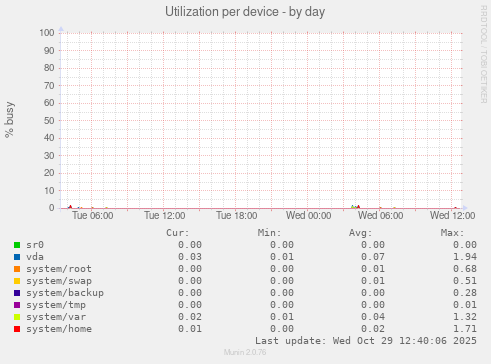Click system/var max value 1.32
This screenshot has width=491, height=364.
[x=465, y=317]
